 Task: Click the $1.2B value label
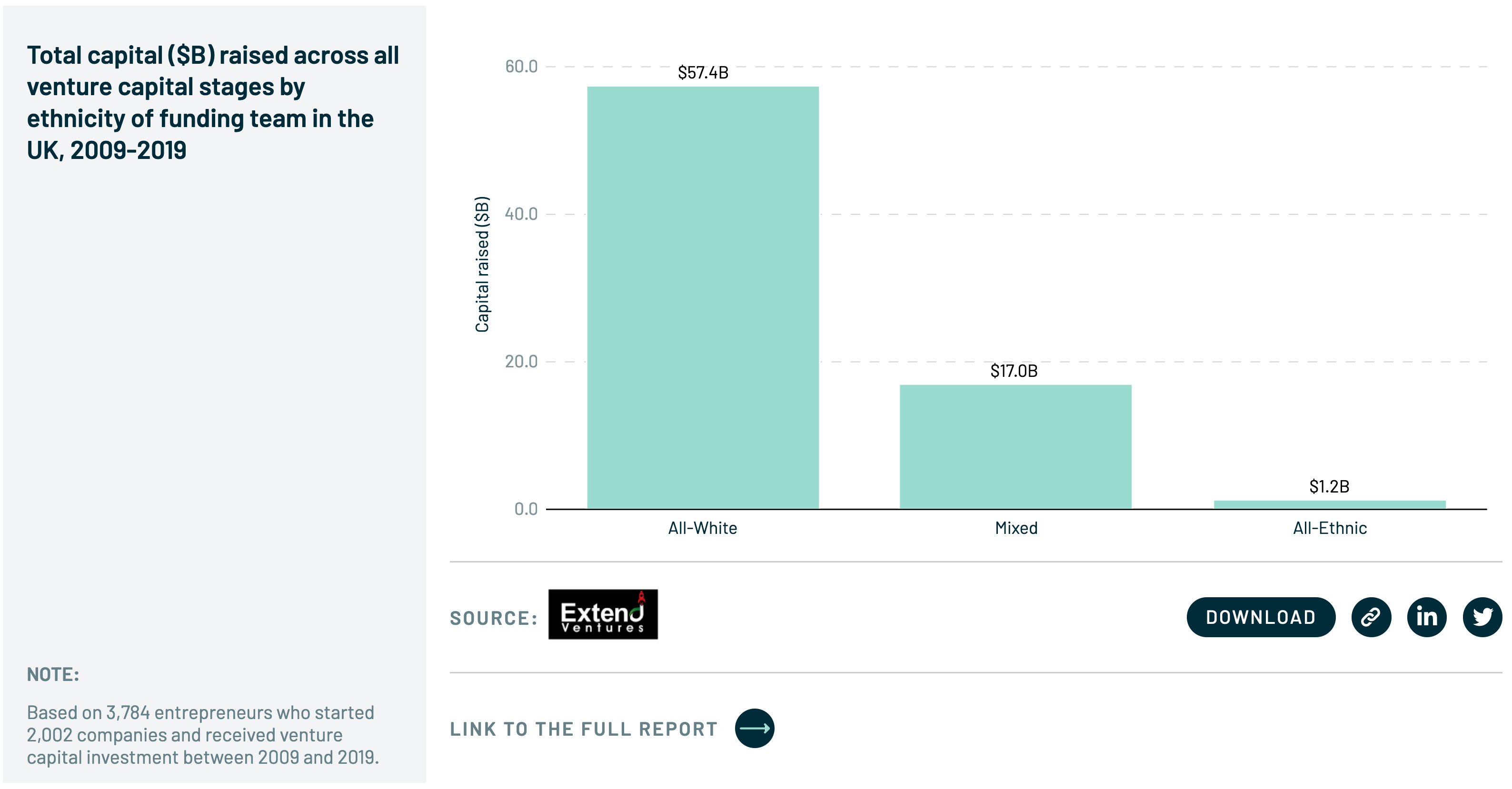tap(1329, 486)
